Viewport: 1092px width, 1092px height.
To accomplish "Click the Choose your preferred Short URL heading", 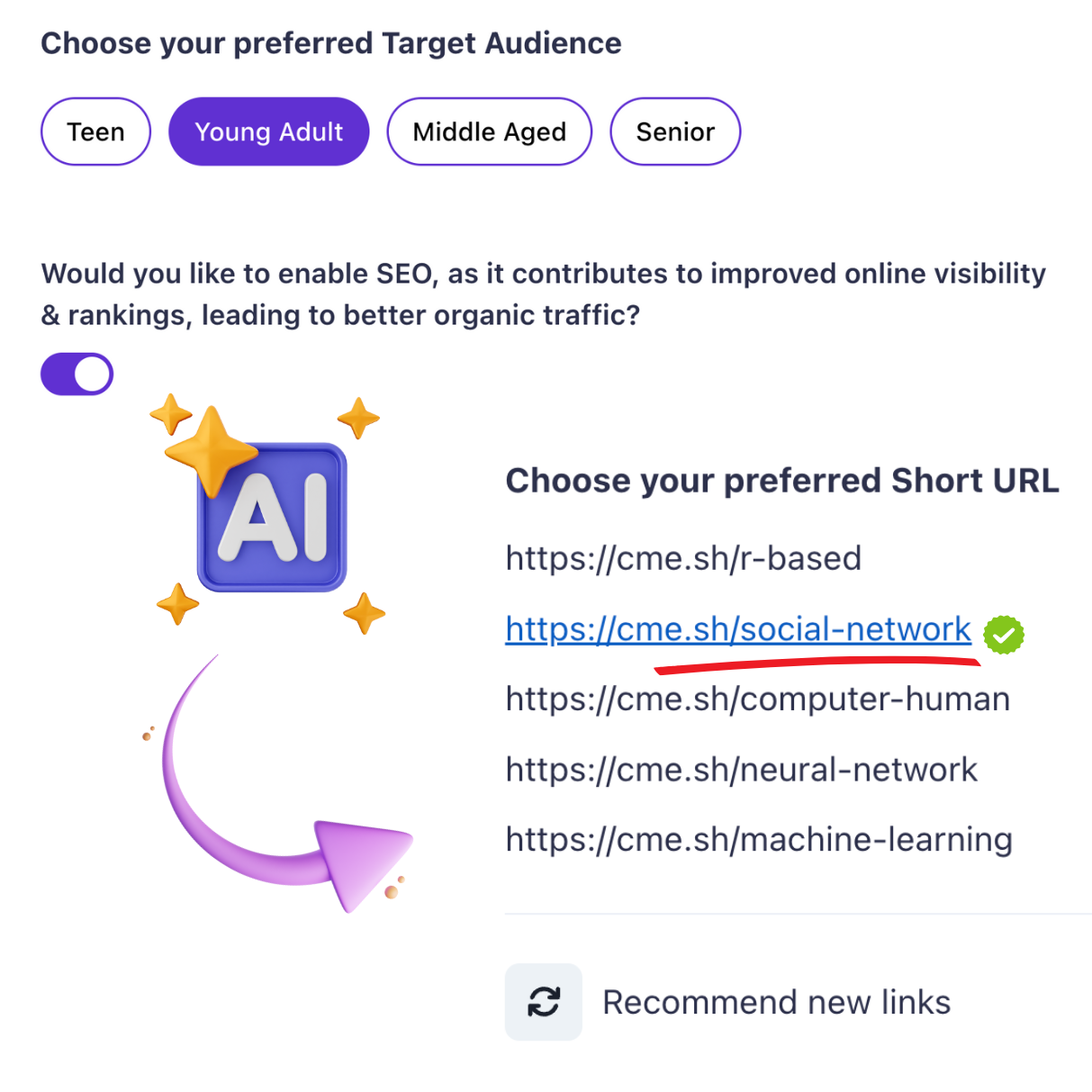I will click(782, 481).
